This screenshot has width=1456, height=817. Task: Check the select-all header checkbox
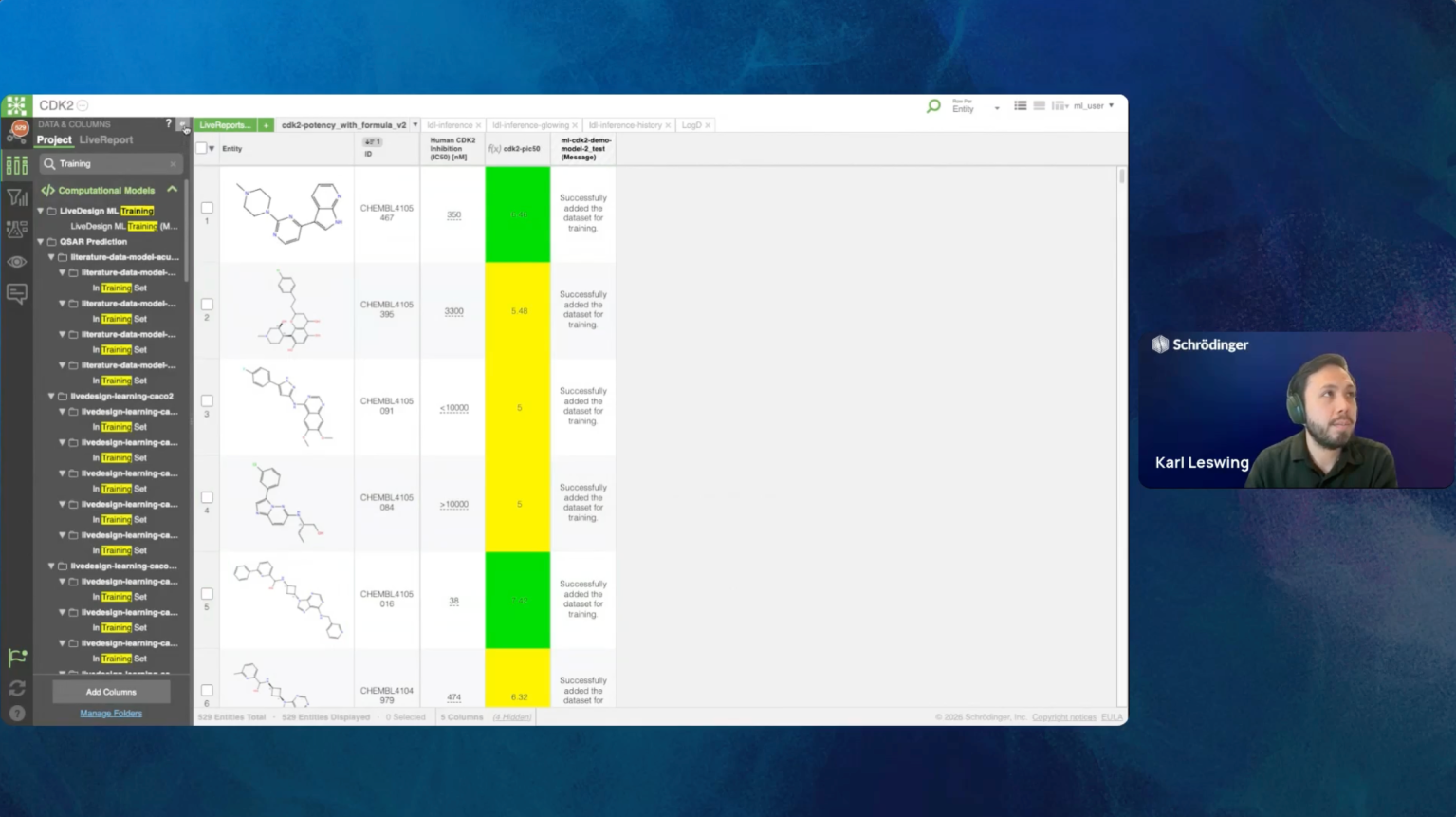(x=201, y=148)
